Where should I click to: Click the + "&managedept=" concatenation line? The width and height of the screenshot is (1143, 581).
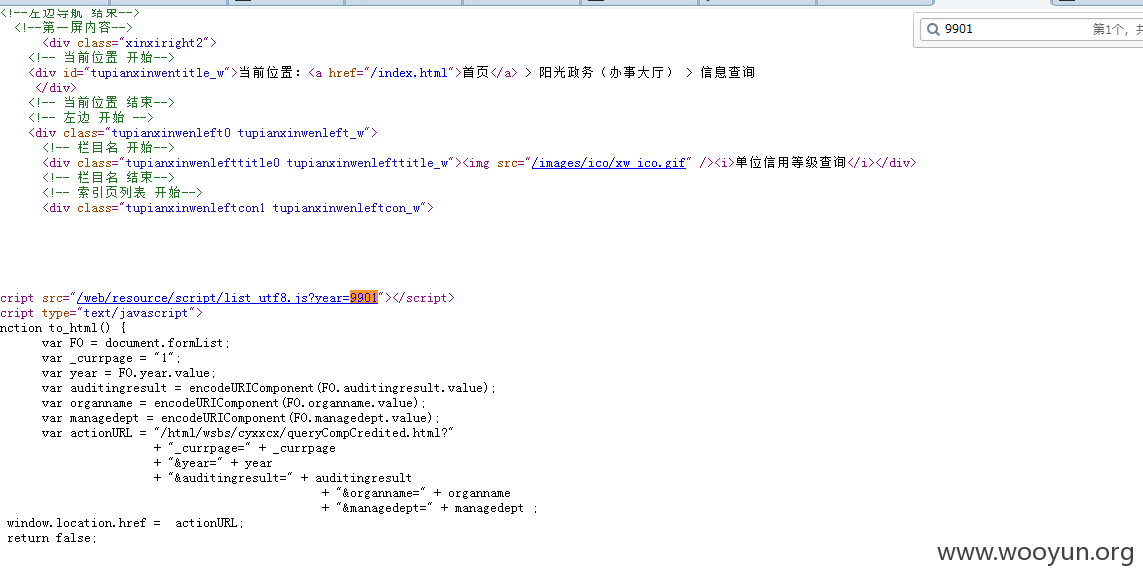(x=430, y=508)
